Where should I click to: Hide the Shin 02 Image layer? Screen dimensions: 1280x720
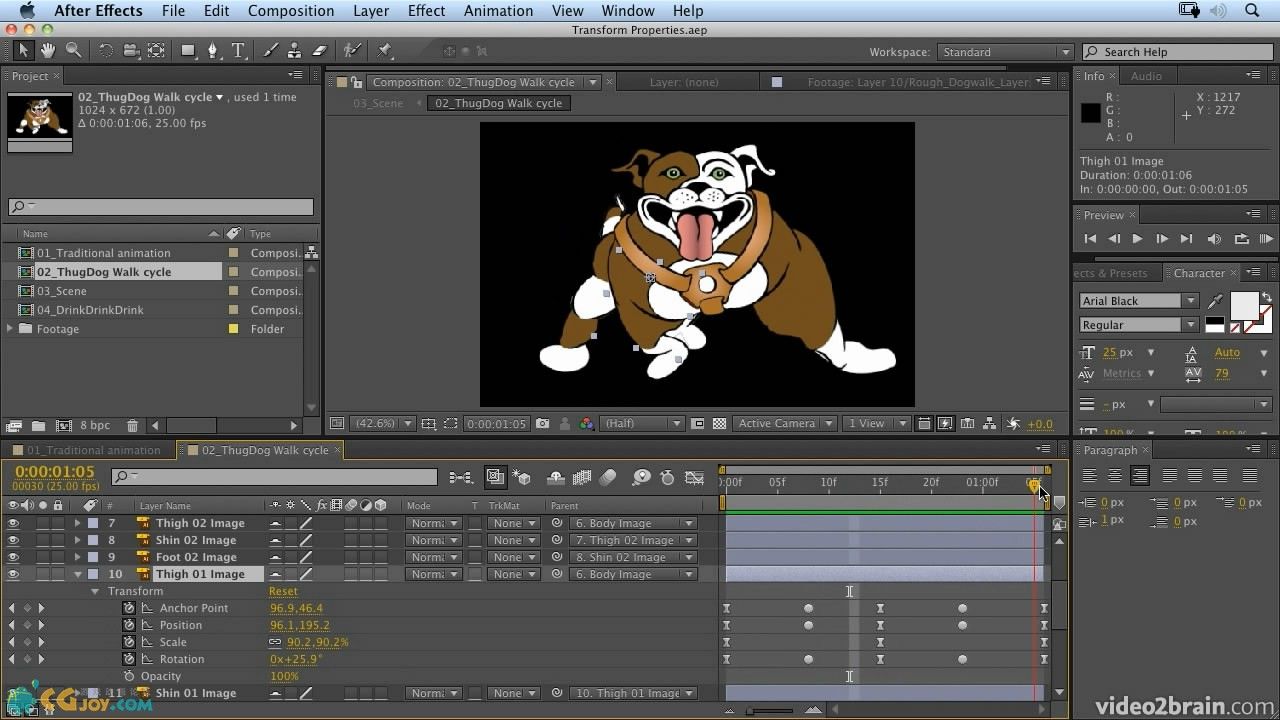[x=13, y=540]
